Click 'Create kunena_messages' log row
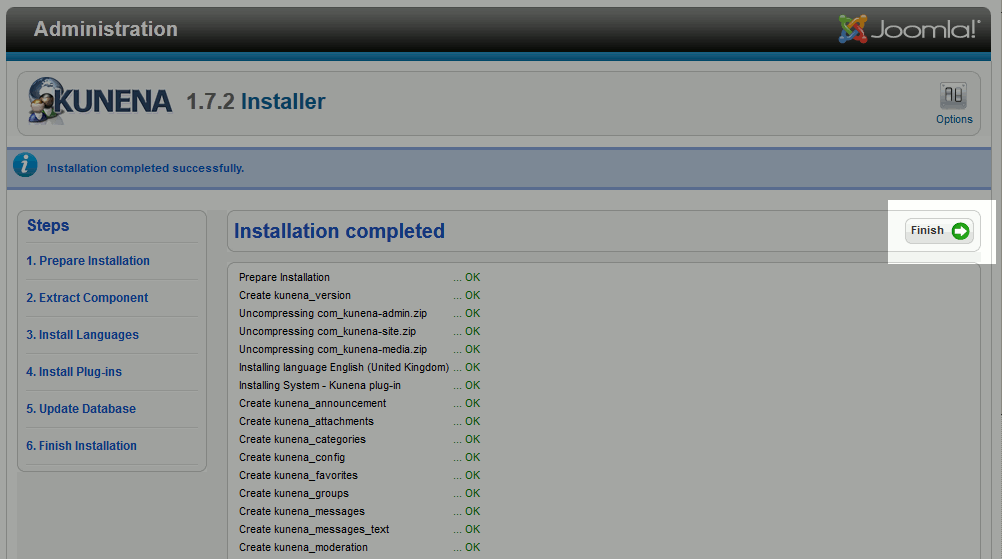The height and width of the screenshot is (559, 1002). pos(359,511)
